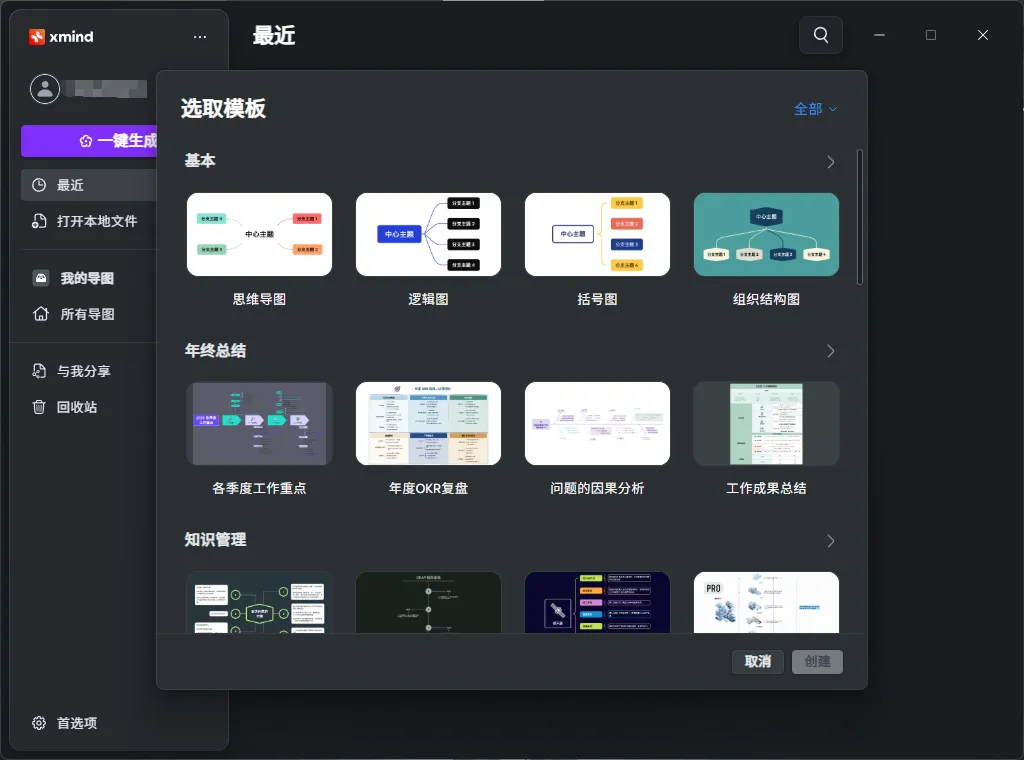Viewport: 1024px width, 760px height.
Task: Click the user profile avatar icon
Action: click(45, 89)
